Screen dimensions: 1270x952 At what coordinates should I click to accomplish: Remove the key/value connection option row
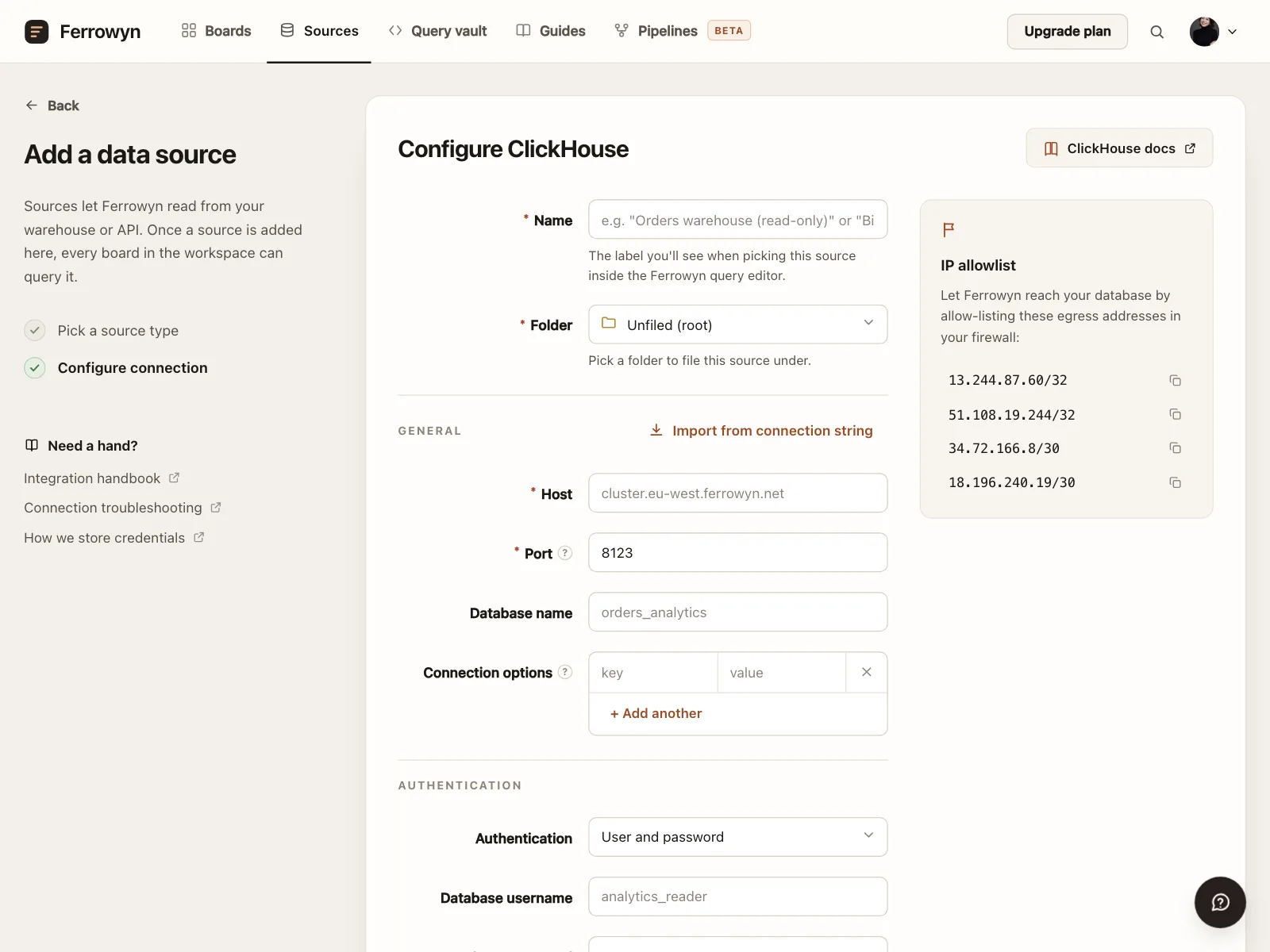pyautogui.click(x=867, y=672)
